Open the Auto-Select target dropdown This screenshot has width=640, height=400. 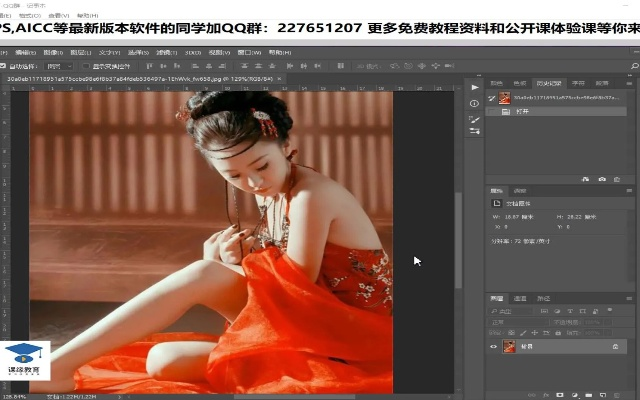(x=60, y=65)
